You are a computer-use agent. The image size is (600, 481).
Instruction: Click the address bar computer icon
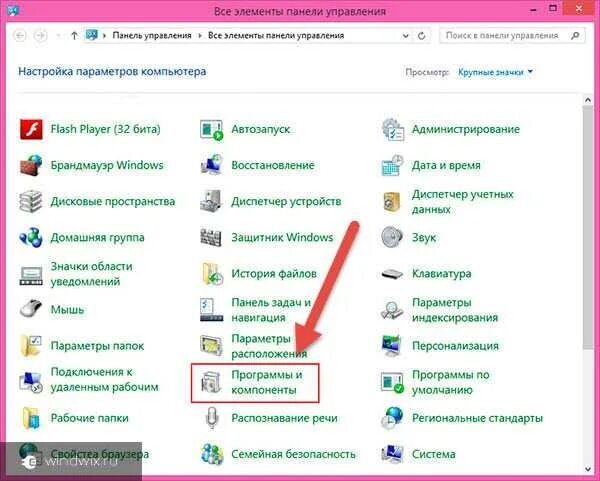[92, 35]
